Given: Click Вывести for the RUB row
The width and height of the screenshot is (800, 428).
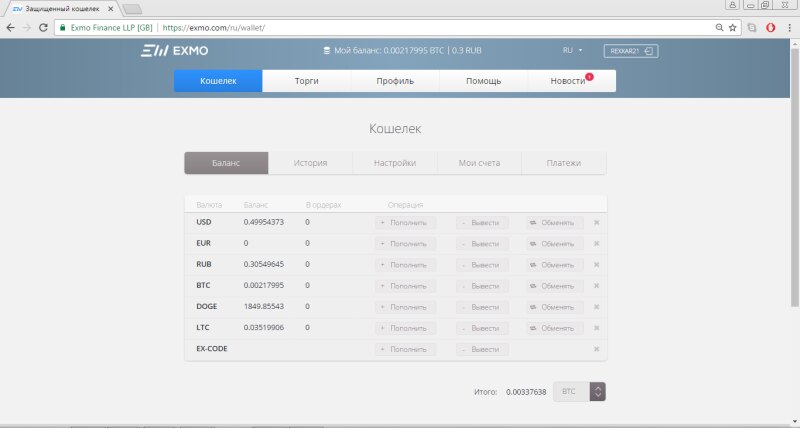Looking at the screenshot, I should coord(481,264).
